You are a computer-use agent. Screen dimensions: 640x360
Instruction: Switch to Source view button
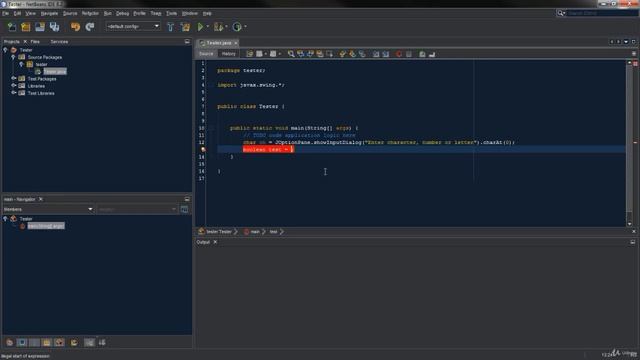[x=206, y=54]
